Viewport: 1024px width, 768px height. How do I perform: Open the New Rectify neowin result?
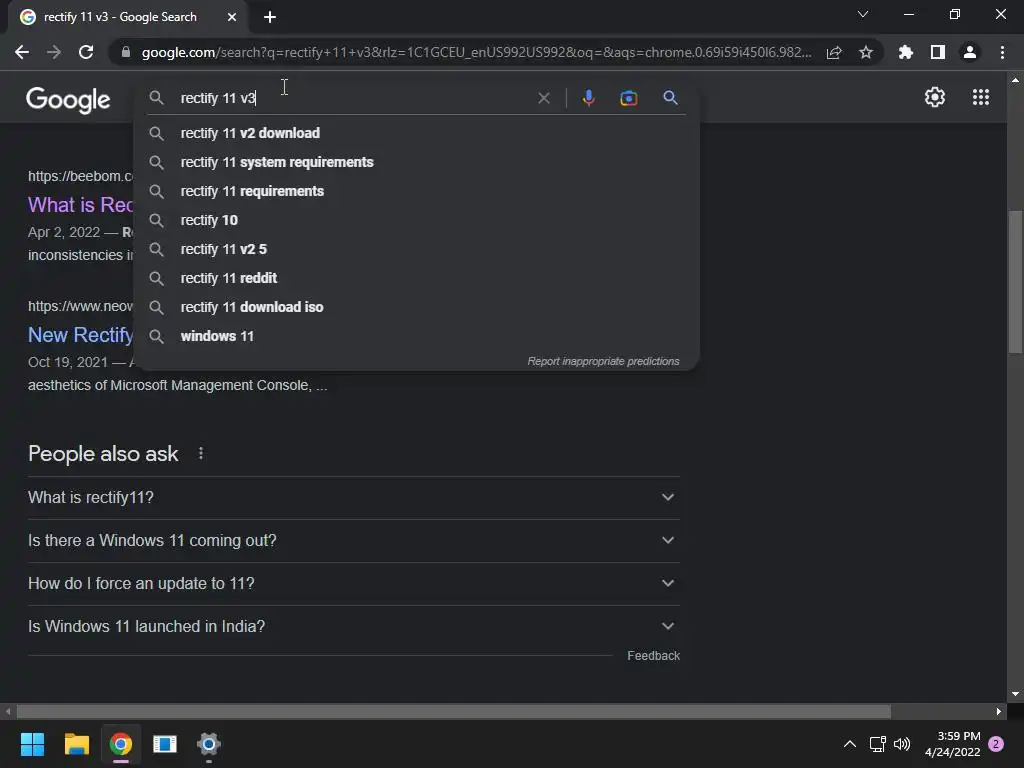pos(80,335)
